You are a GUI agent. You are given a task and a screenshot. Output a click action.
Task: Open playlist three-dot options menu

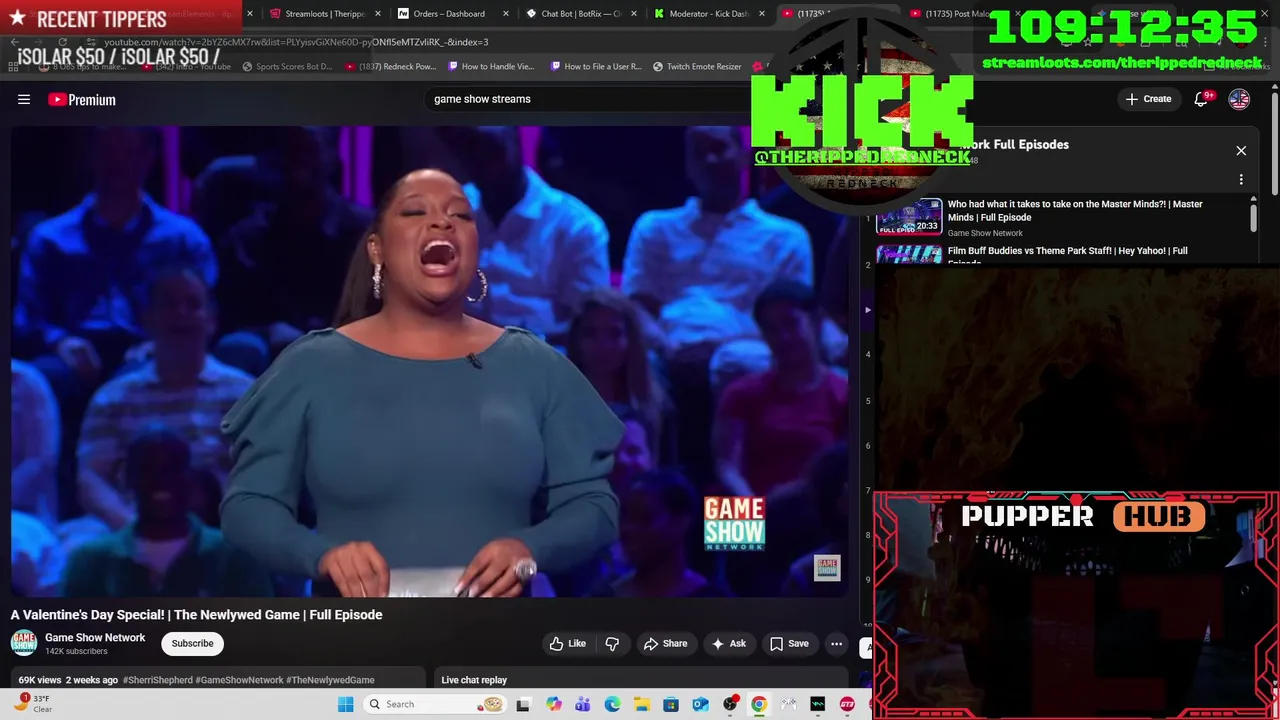point(1241,180)
